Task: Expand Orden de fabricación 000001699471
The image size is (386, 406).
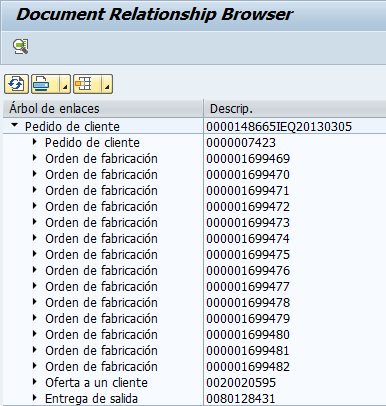Action: tap(35, 190)
